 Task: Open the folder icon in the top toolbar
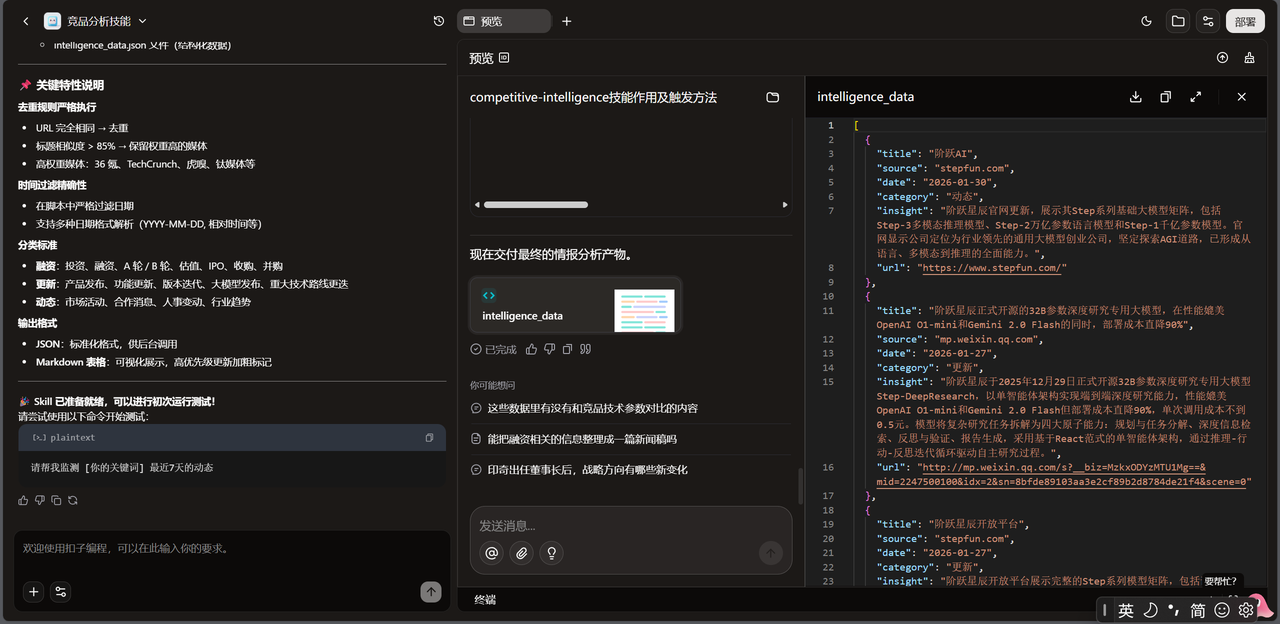click(x=1178, y=21)
